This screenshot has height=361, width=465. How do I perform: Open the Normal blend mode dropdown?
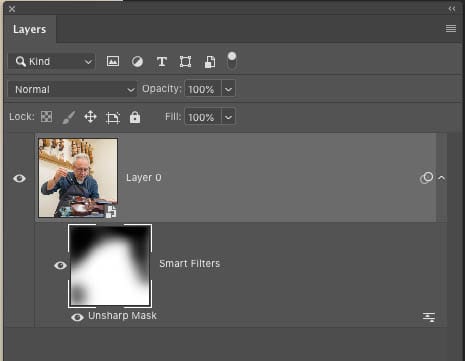coord(72,89)
